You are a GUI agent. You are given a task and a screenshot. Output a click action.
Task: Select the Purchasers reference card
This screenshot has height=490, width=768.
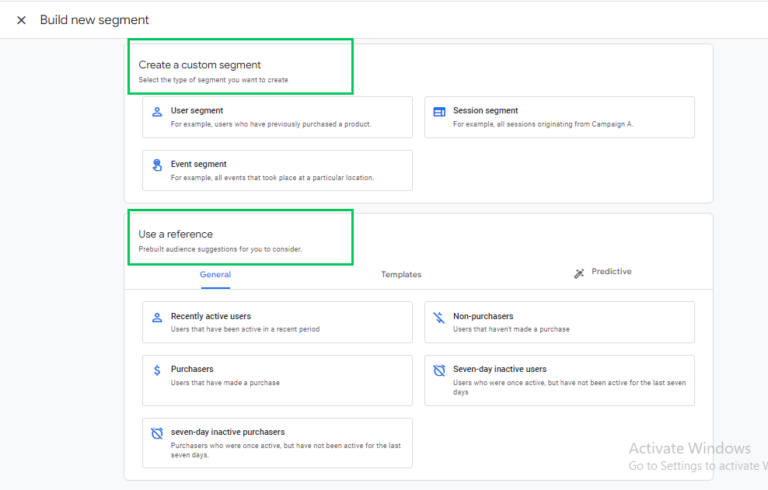tap(277, 380)
